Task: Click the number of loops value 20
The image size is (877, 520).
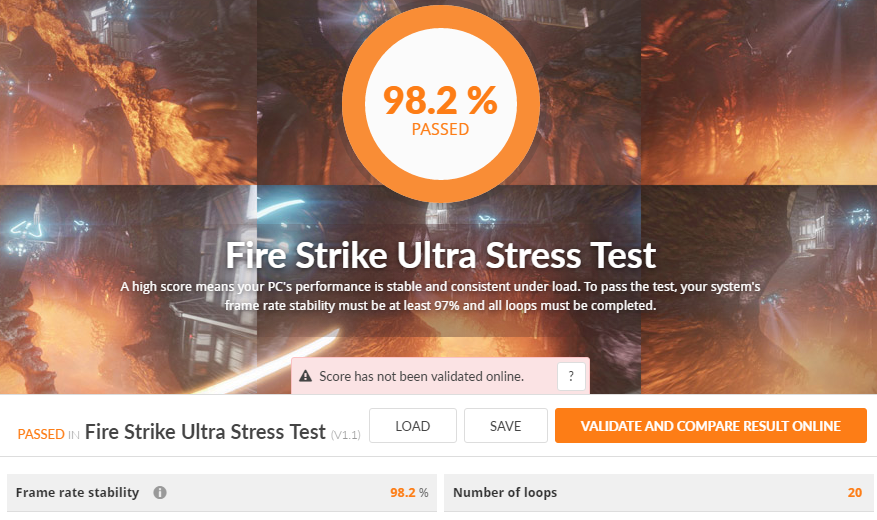Action: [x=855, y=493]
